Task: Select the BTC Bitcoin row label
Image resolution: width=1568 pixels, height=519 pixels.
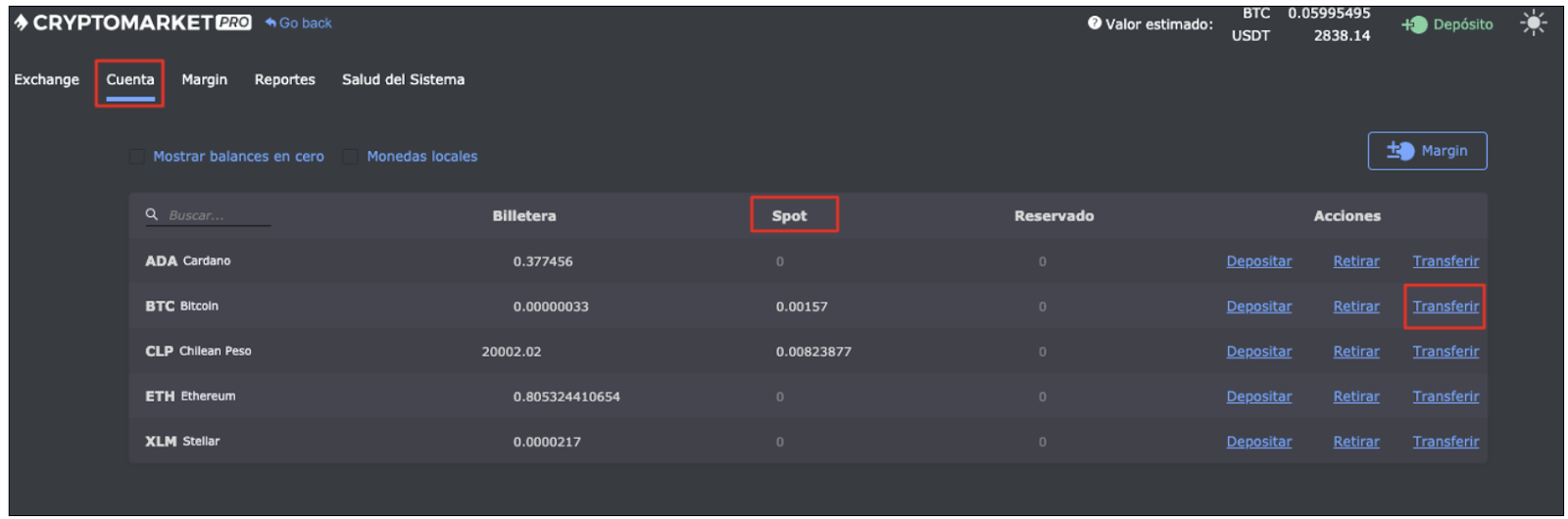Action: tap(182, 307)
